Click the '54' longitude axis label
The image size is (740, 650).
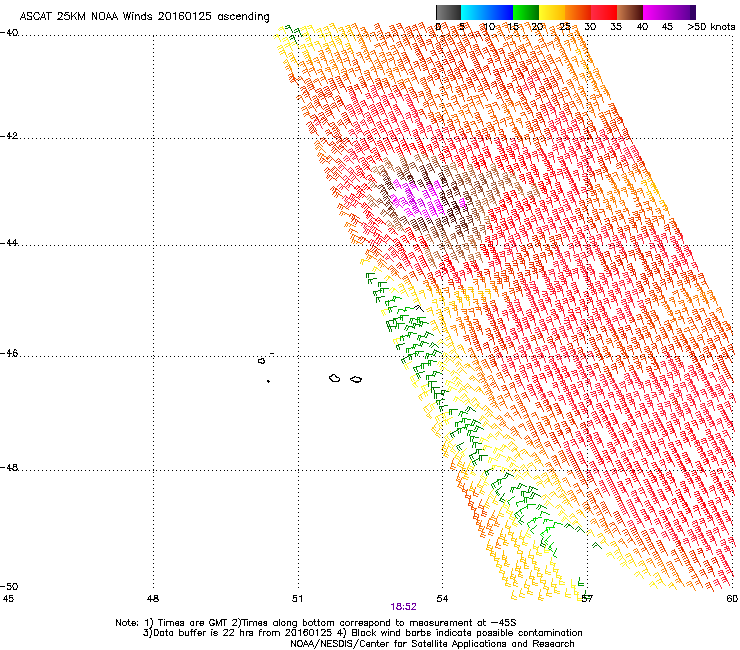[442, 599]
